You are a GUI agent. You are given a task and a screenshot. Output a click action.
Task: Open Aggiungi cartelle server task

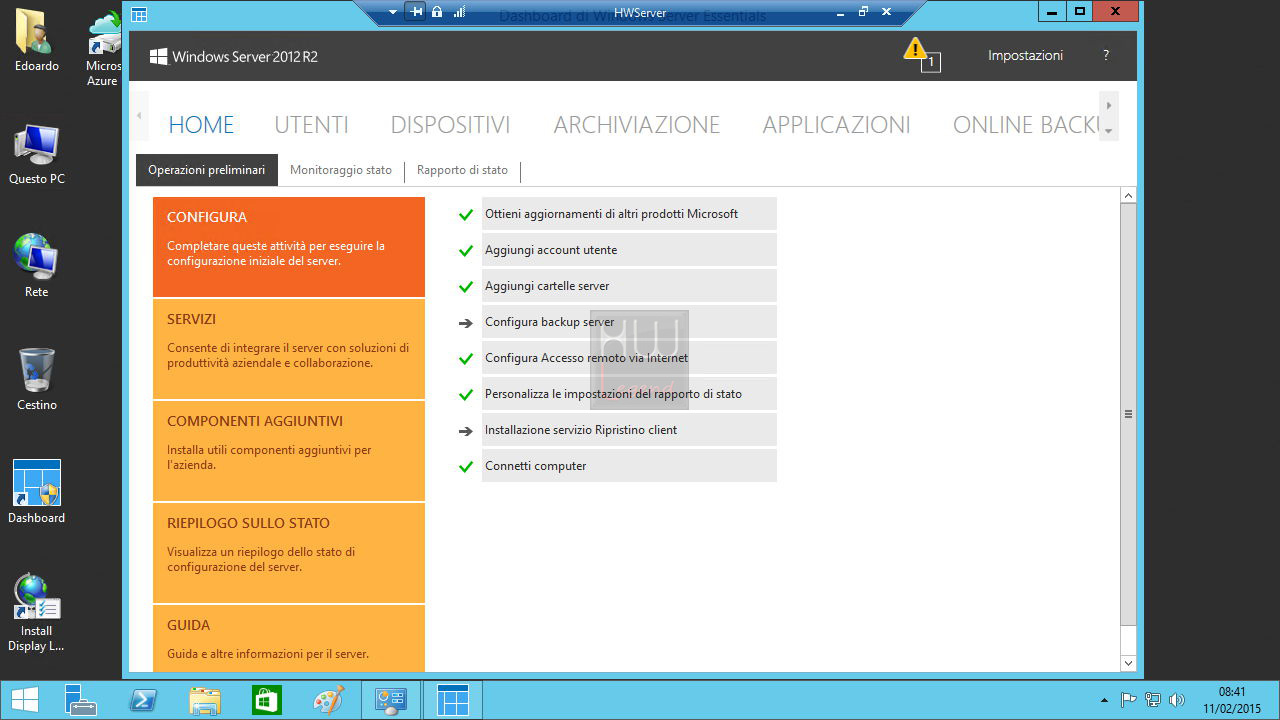pos(629,286)
